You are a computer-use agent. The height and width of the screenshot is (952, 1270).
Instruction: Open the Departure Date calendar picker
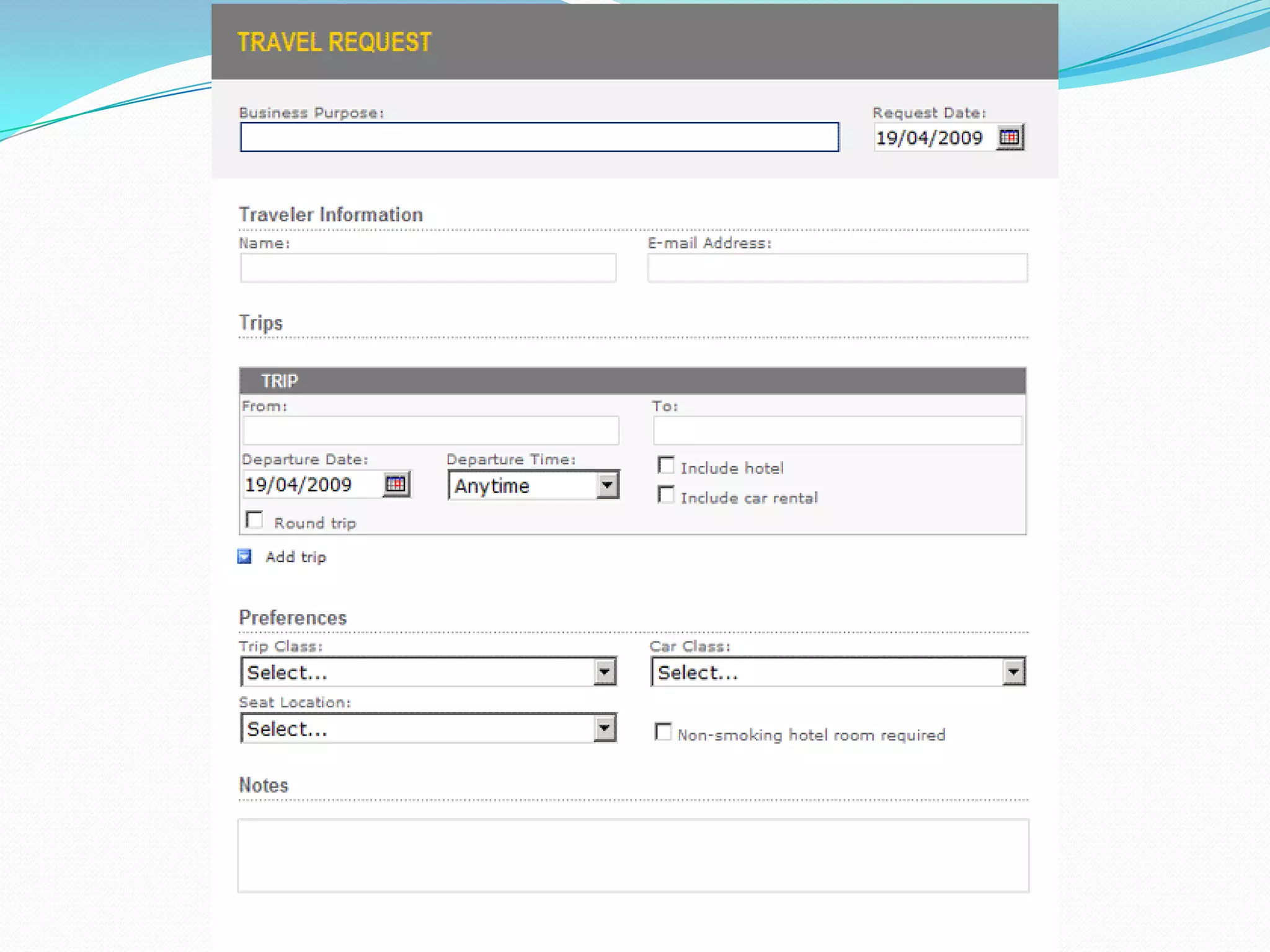[396, 484]
